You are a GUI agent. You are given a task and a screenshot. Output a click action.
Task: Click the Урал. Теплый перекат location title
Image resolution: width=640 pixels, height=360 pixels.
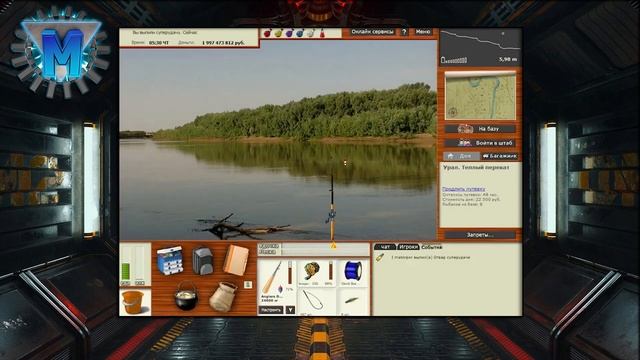click(x=476, y=167)
